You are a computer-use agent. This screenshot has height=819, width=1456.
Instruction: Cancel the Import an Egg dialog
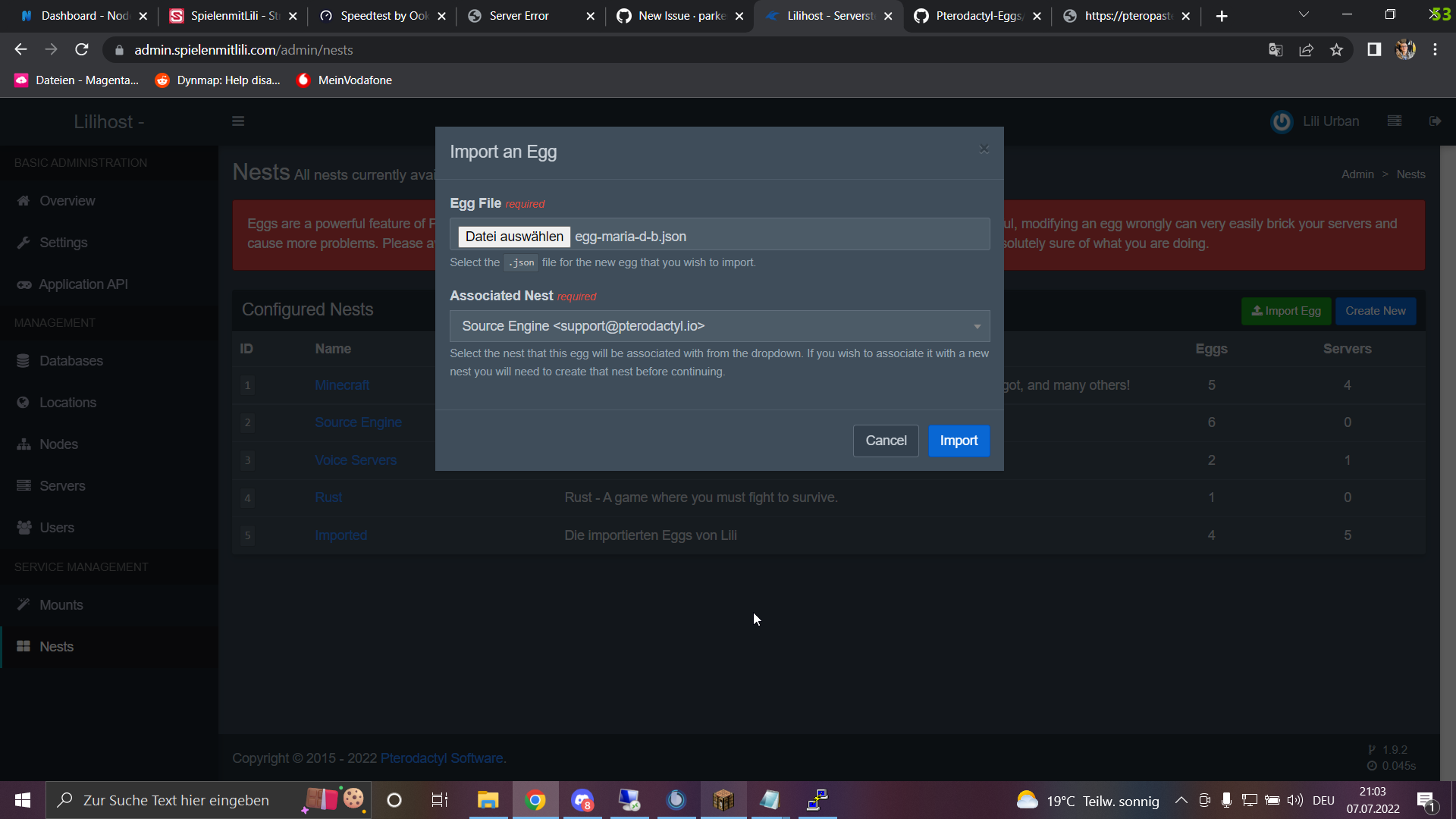click(885, 441)
